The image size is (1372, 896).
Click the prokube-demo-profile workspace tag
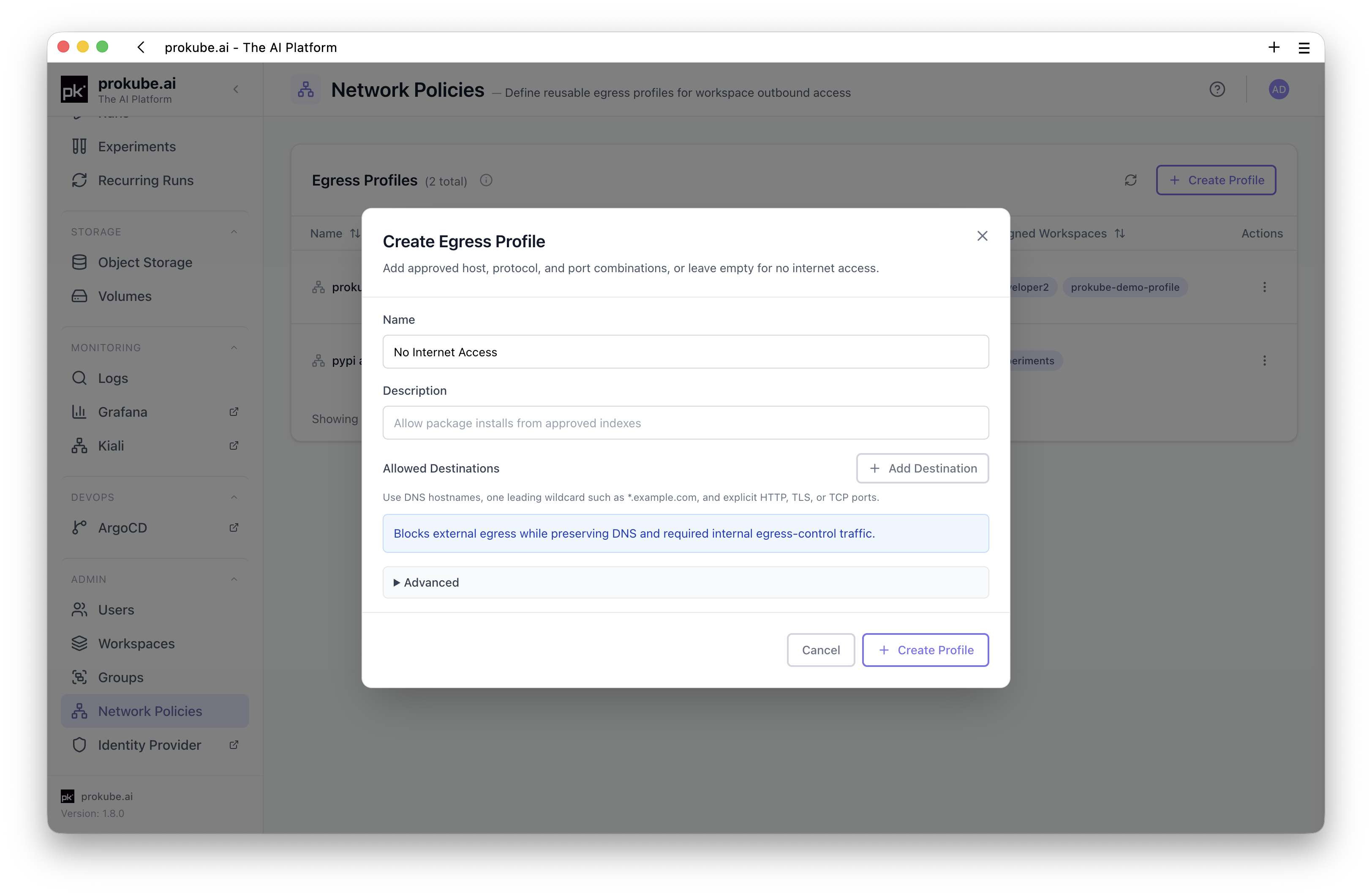point(1125,287)
